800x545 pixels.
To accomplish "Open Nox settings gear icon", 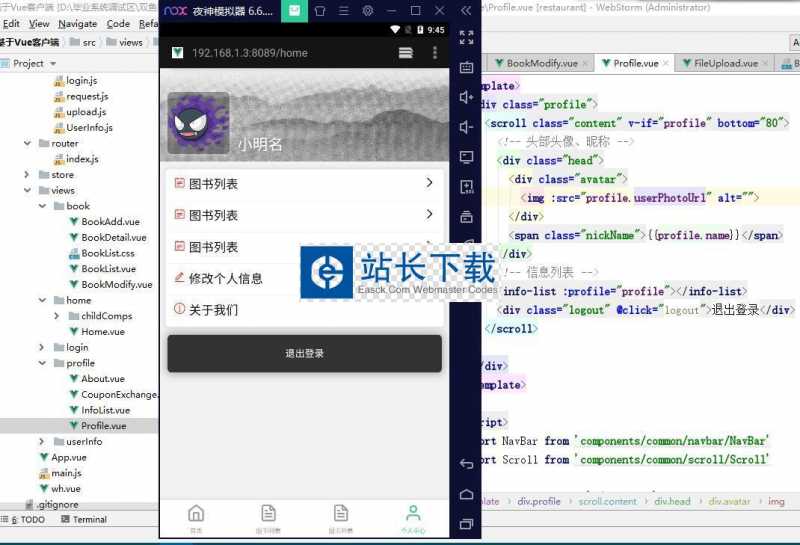I will (367, 11).
